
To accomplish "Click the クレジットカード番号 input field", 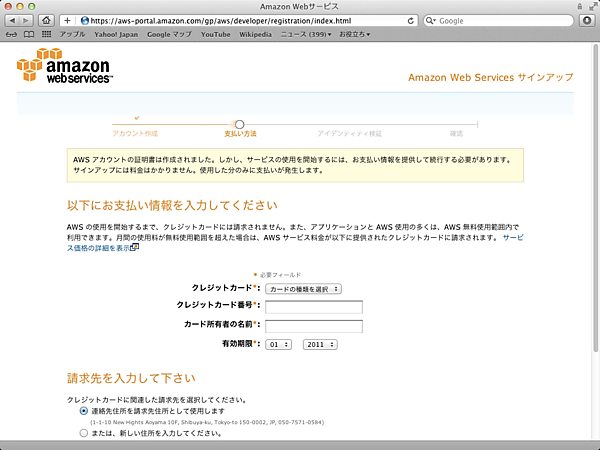I will click(x=314, y=306).
